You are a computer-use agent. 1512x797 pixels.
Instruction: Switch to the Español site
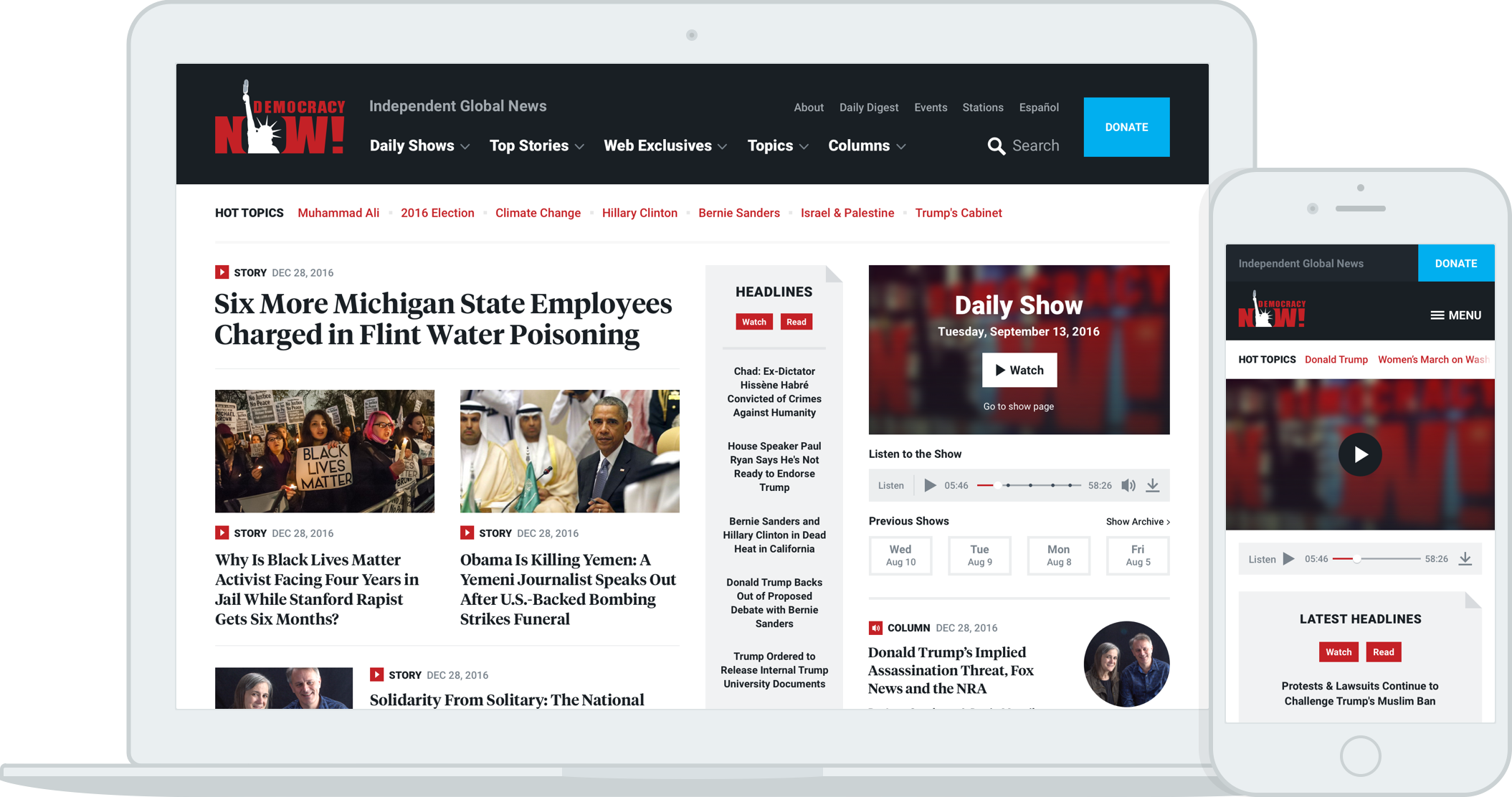(x=1039, y=108)
